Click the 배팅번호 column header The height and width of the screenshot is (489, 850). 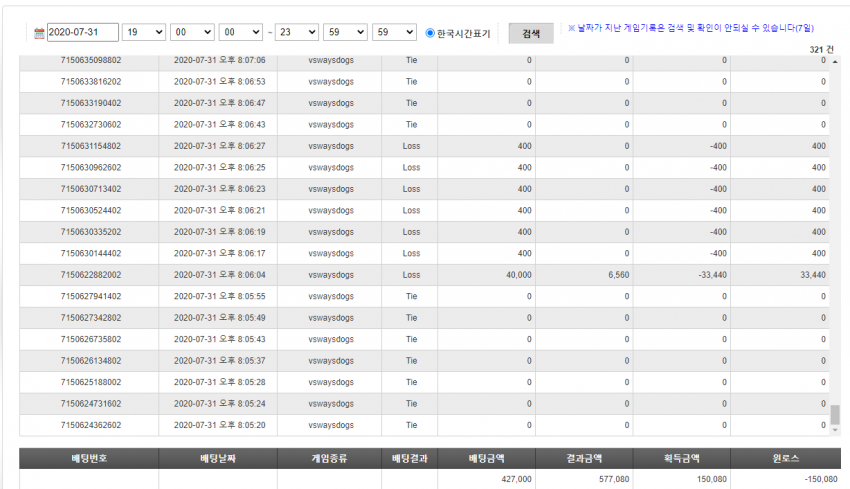coord(89,459)
